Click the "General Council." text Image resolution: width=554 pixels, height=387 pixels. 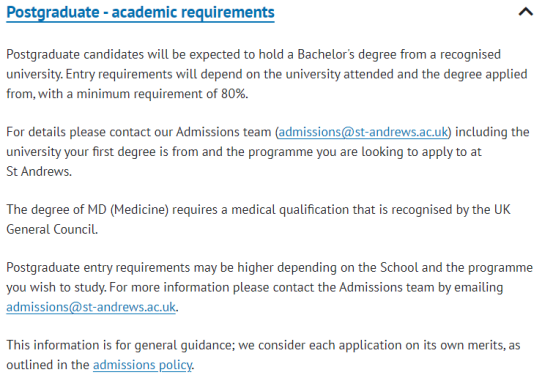[x=52, y=229]
